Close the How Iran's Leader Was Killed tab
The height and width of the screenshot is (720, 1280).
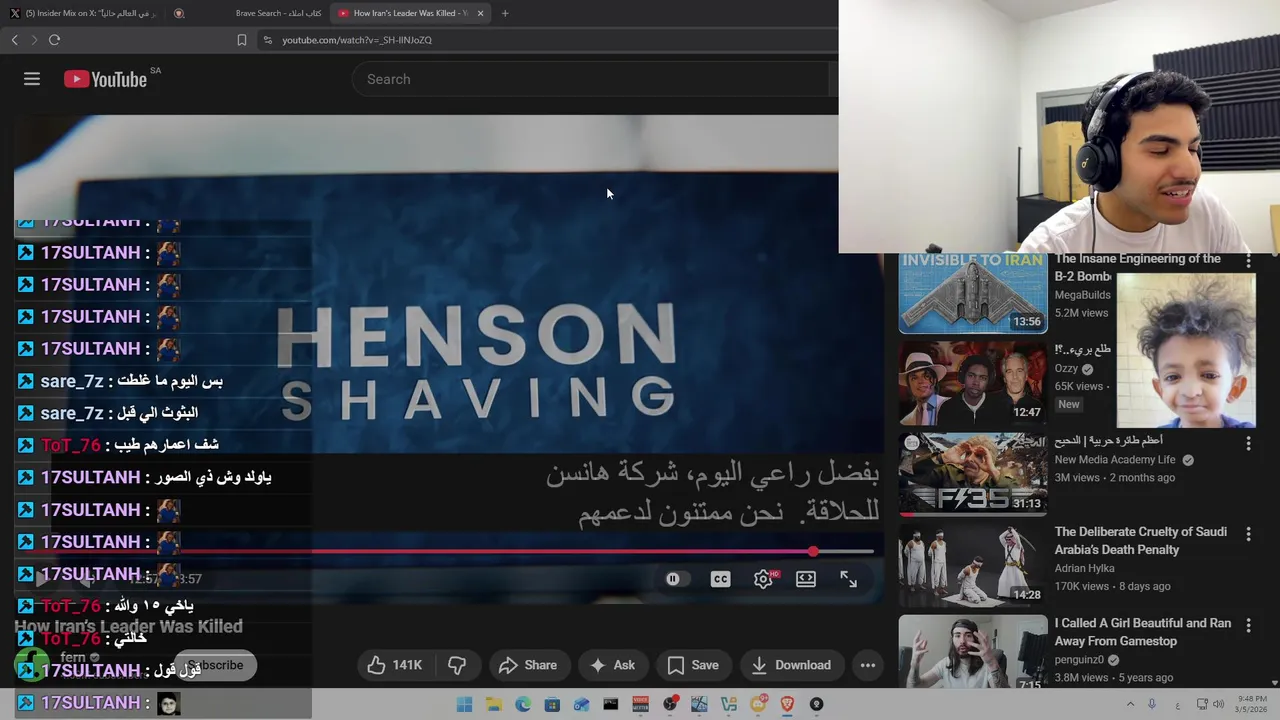pos(481,13)
